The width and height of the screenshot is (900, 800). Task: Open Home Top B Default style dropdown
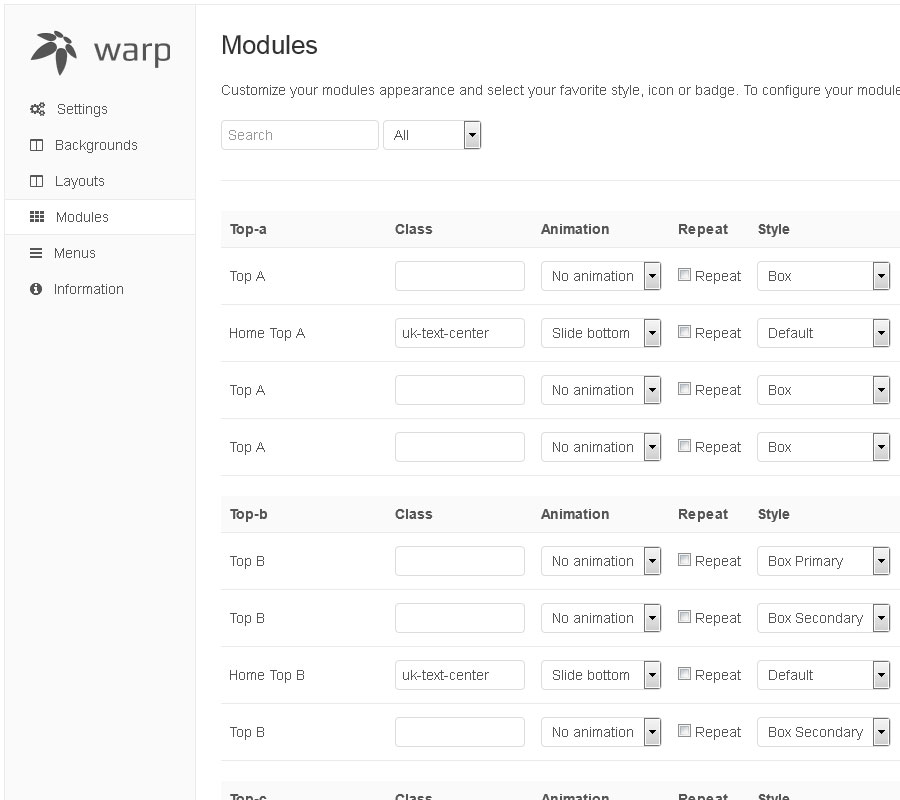822,675
